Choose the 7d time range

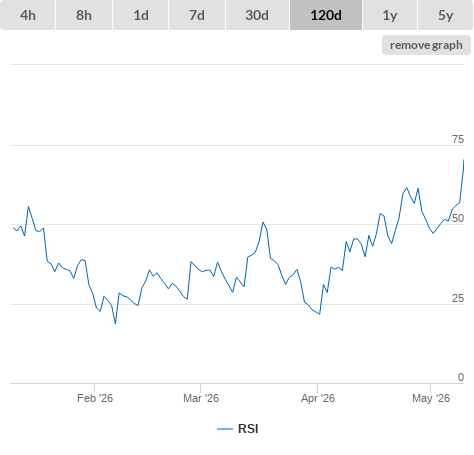[197, 15]
